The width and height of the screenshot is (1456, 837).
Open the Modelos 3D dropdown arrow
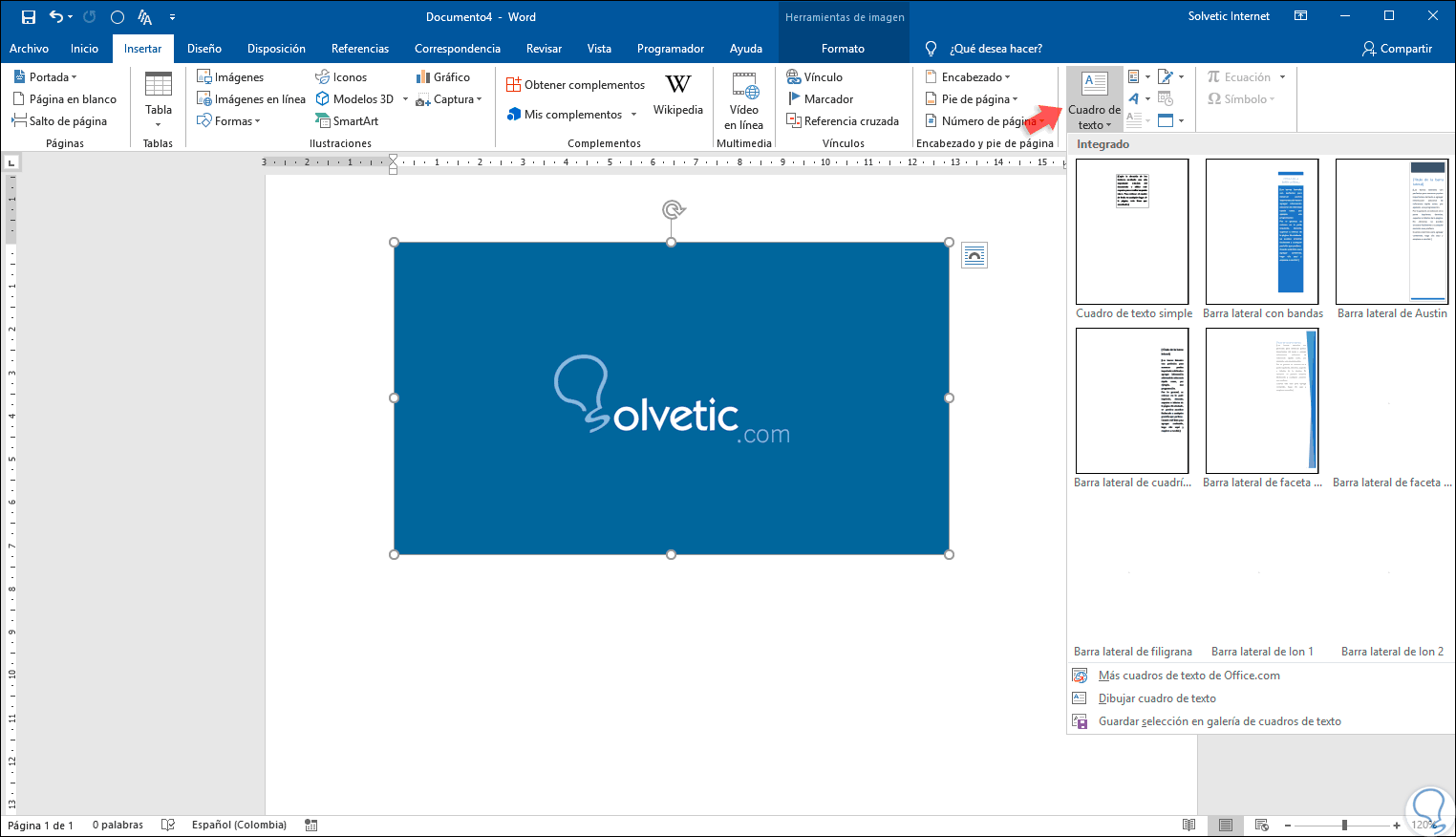(405, 99)
